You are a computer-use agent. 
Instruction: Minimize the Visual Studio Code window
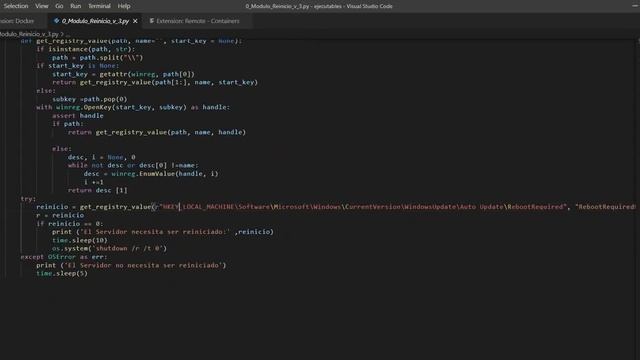635,5
